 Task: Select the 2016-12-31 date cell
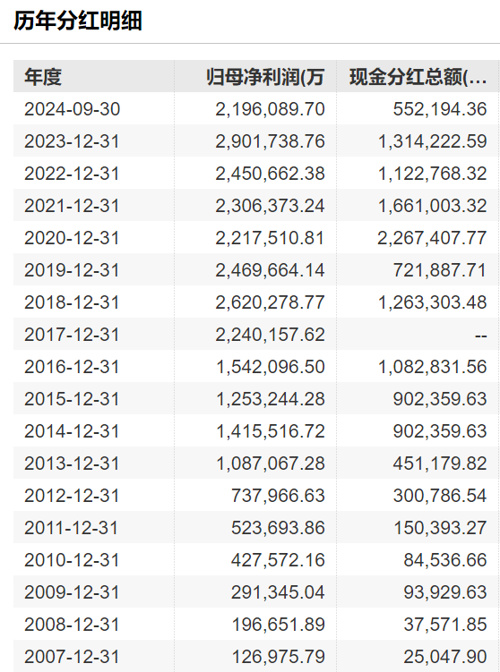tap(72, 367)
